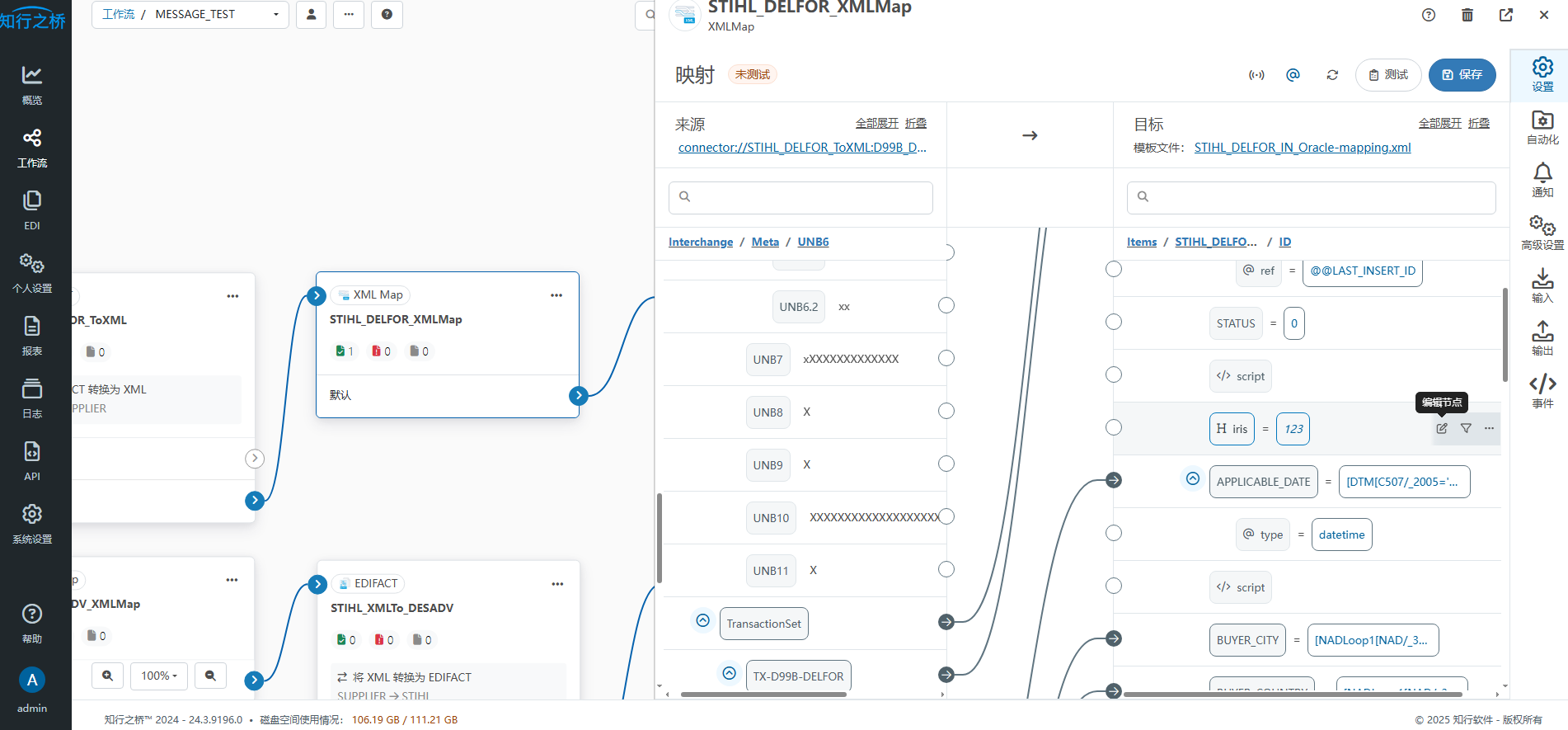Collapse the TransactionSet source node
The height and width of the screenshot is (730, 1568).
(x=702, y=620)
